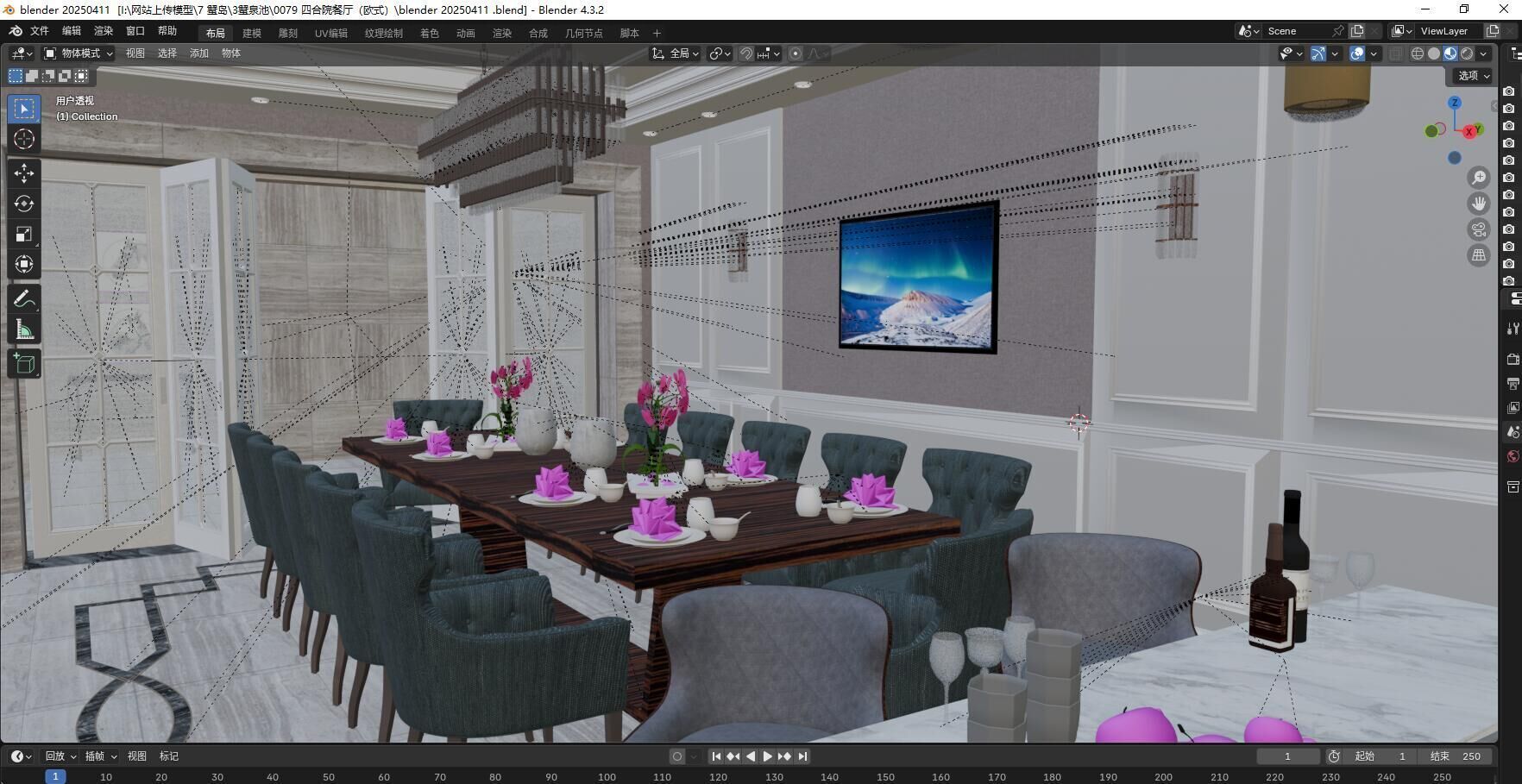Open the 插帧 keying dropdown
Viewport: 1522px width, 784px height.
click(x=100, y=756)
